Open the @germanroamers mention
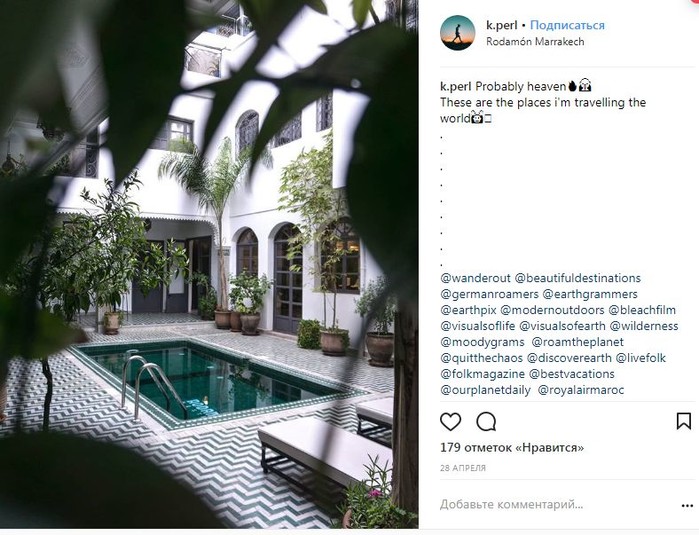Screen dimensions: 699x535 489,294
